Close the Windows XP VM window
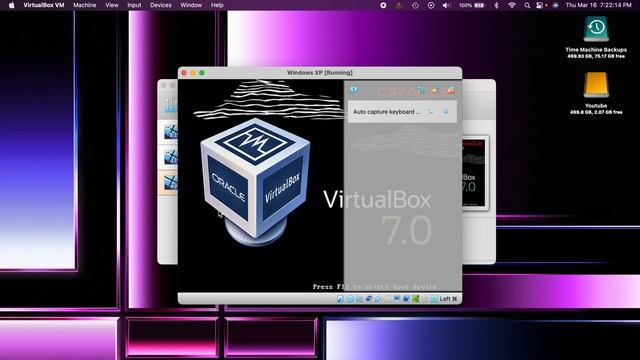Screen dimensions: 640x360 [x=184, y=73]
